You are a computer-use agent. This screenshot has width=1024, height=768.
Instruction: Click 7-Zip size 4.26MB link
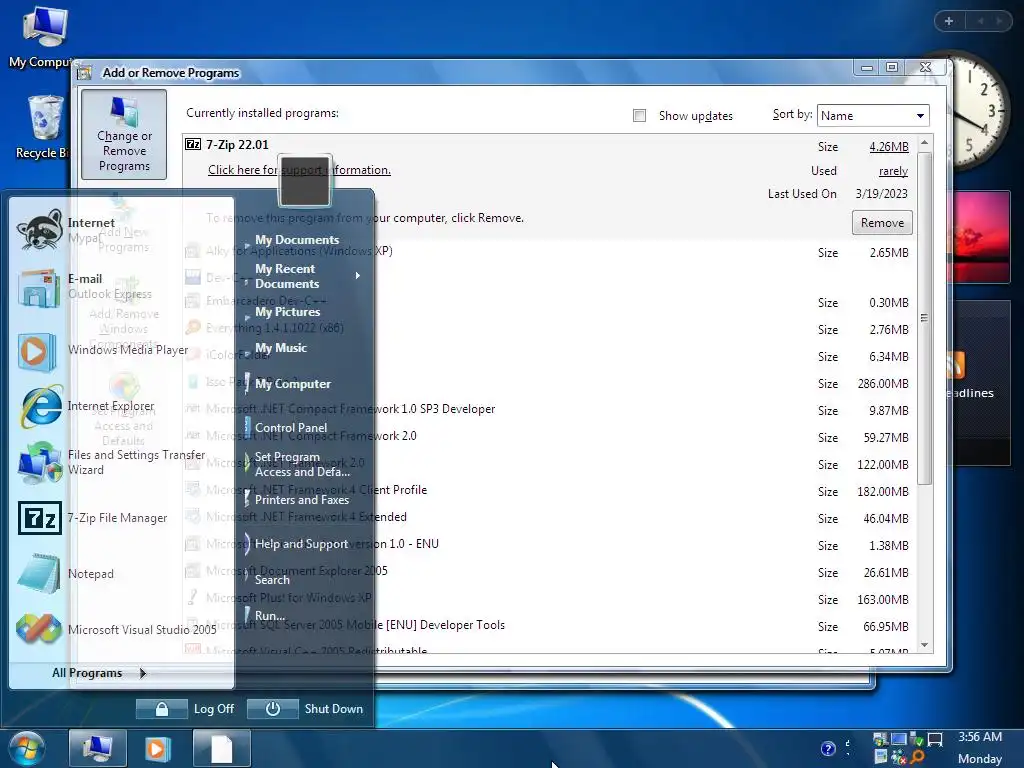(889, 147)
